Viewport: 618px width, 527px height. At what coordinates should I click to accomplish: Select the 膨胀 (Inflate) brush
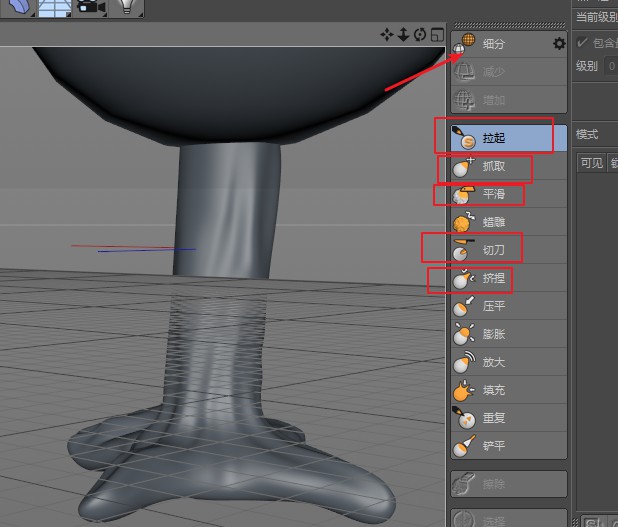[x=508, y=334]
